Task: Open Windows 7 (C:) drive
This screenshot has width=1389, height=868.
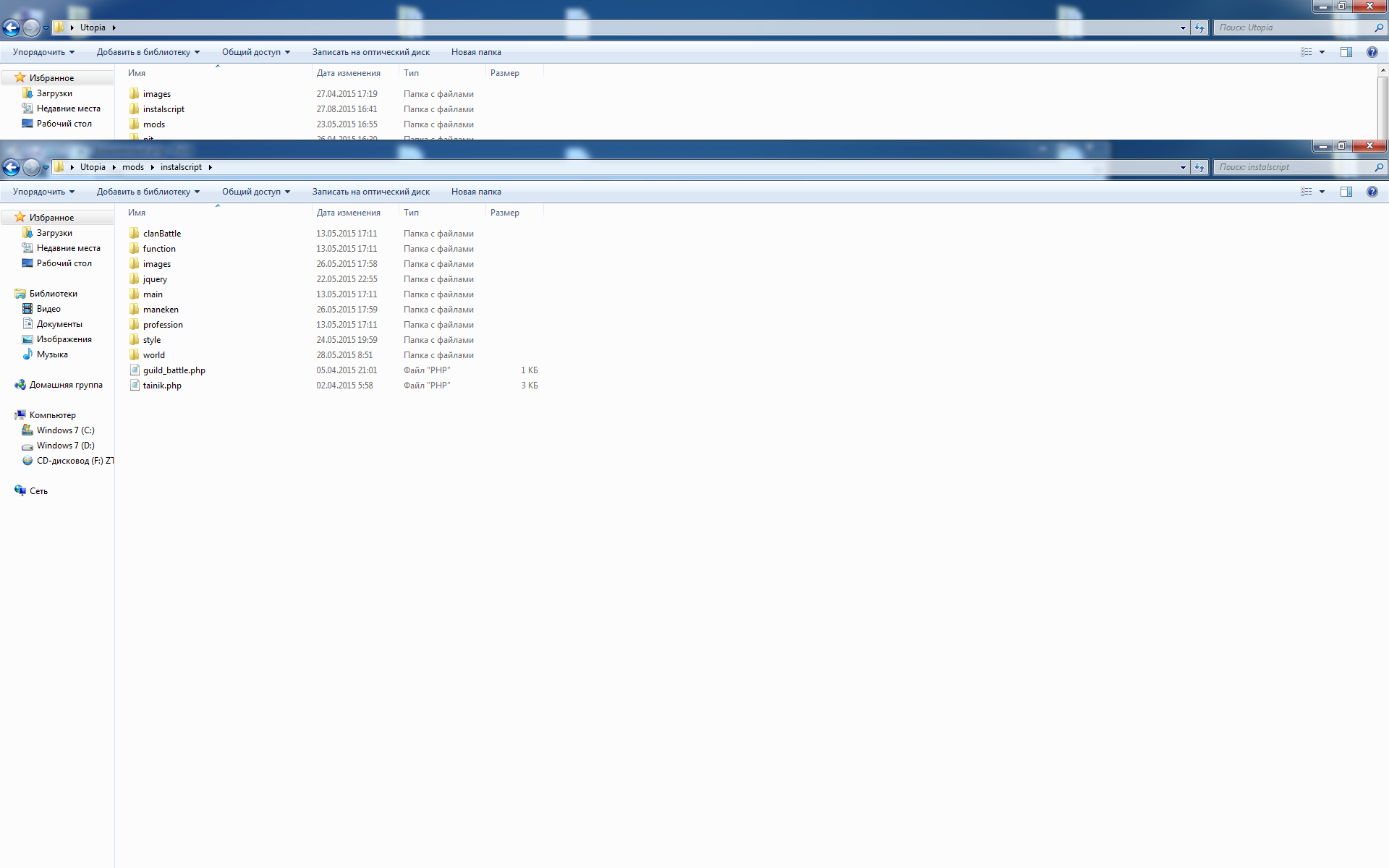Action: pos(65,430)
